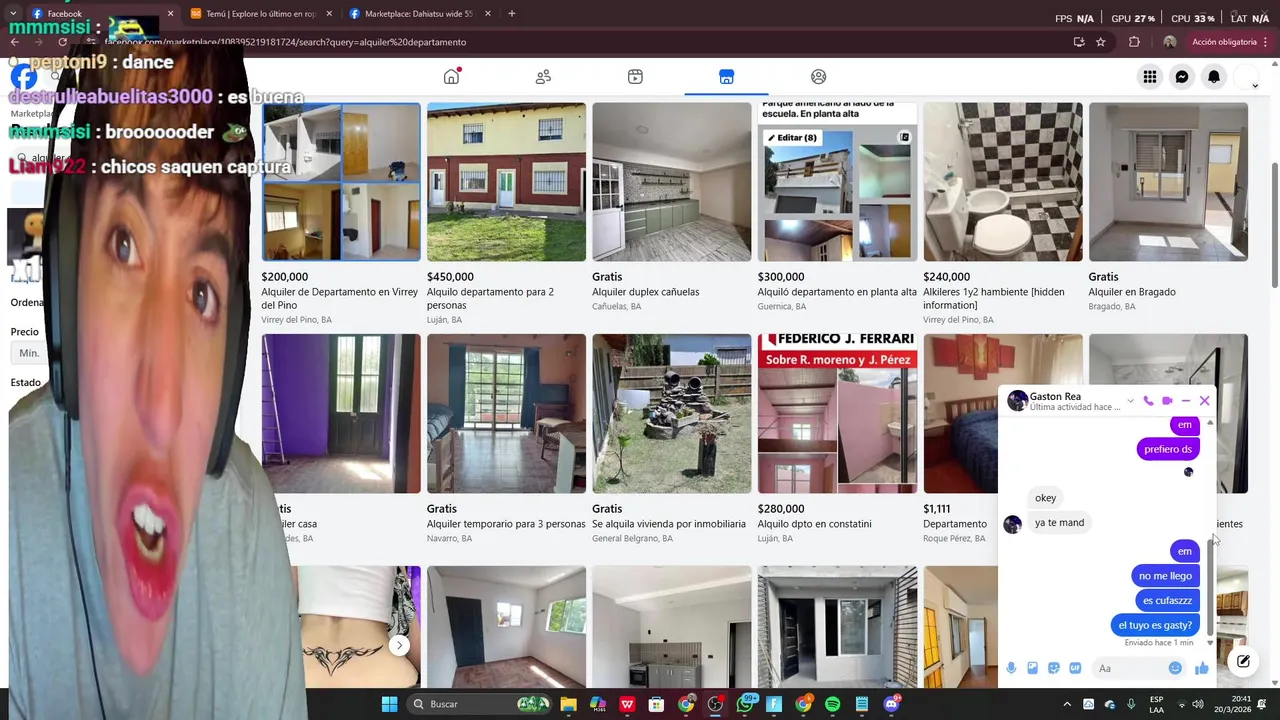Open the browser extensions puzzle icon
Viewport: 1280px width, 720px height.
[x=1134, y=42]
